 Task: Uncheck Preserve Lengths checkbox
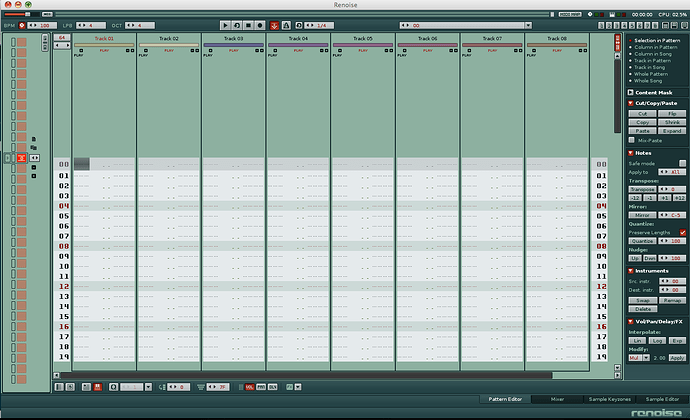click(683, 232)
